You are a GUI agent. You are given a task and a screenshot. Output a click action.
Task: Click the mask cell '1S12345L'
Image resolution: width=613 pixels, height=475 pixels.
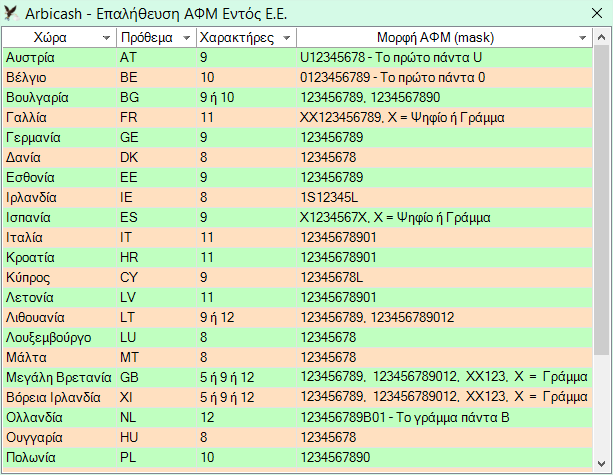445,197
